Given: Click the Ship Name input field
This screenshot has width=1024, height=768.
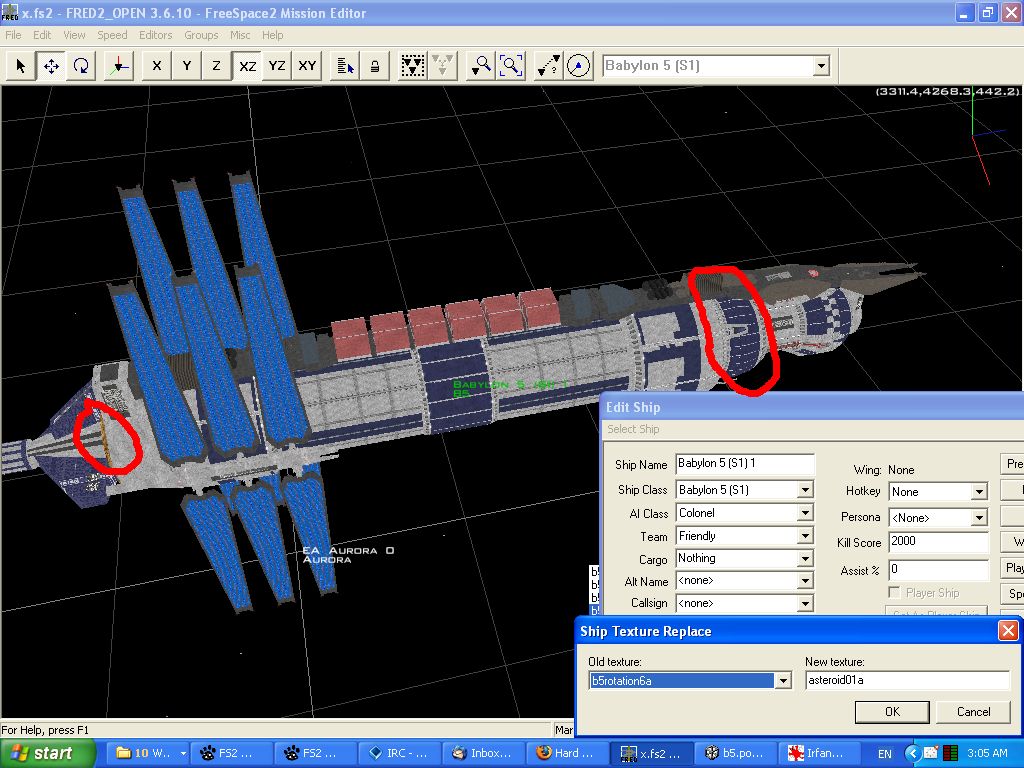Looking at the screenshot, I should [744, 464].
